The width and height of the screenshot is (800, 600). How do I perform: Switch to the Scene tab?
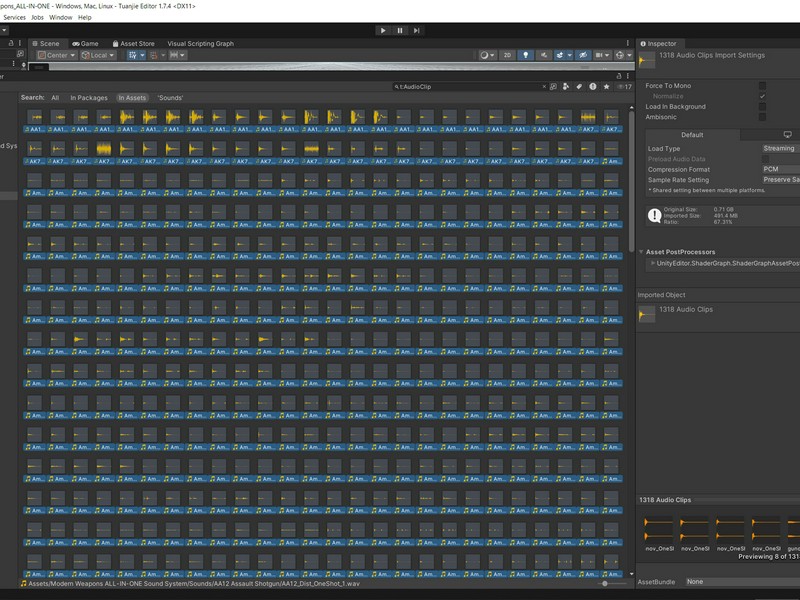click(45, 43)
